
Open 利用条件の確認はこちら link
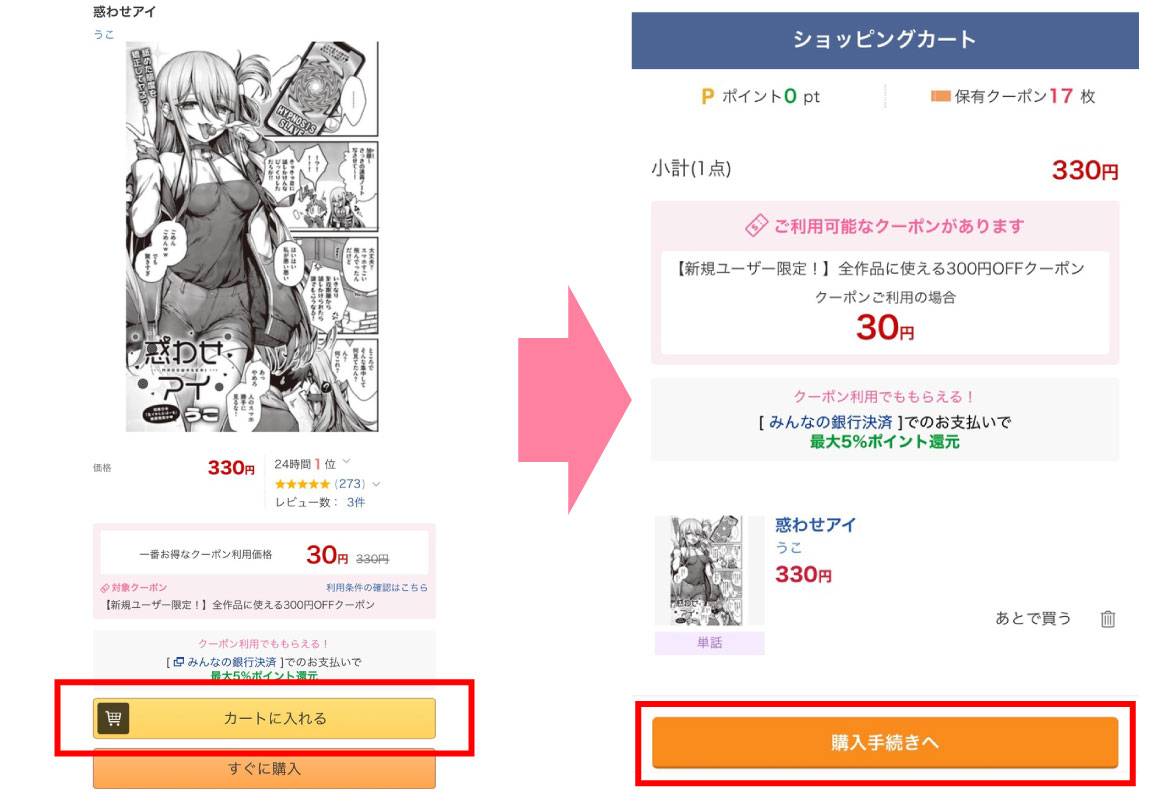[x=377, y=587]
